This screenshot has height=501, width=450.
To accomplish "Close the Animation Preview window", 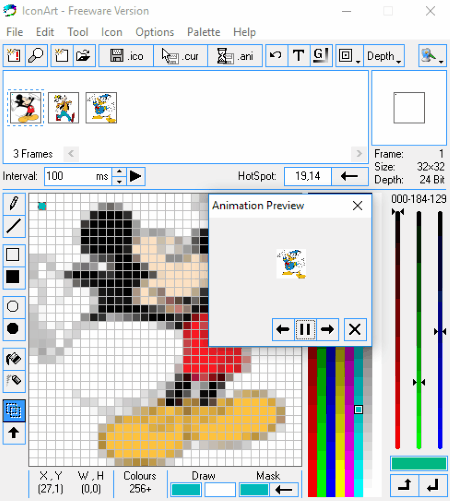I will tap(357, 206).
